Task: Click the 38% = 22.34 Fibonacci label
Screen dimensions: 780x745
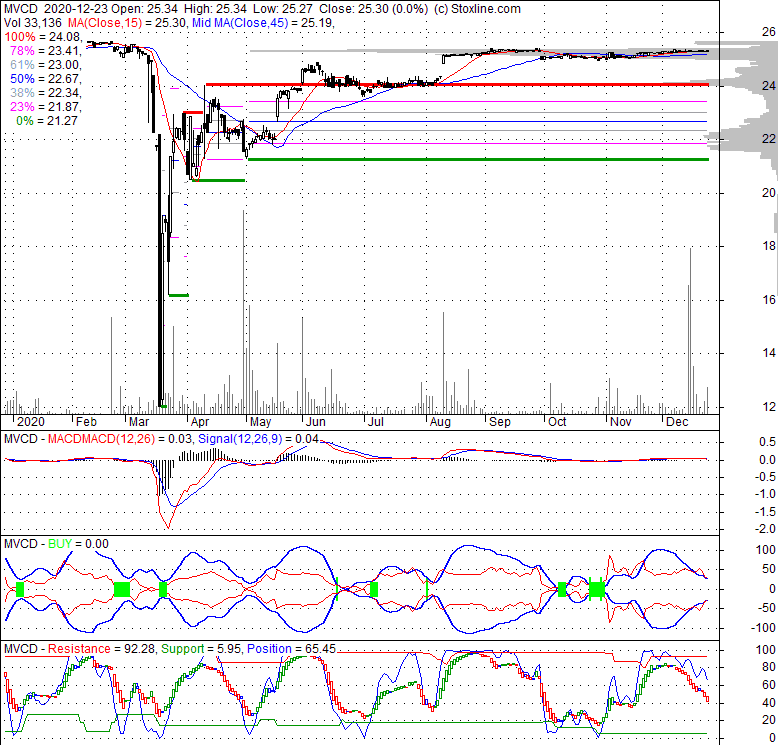Action: (x=46, y=93)
